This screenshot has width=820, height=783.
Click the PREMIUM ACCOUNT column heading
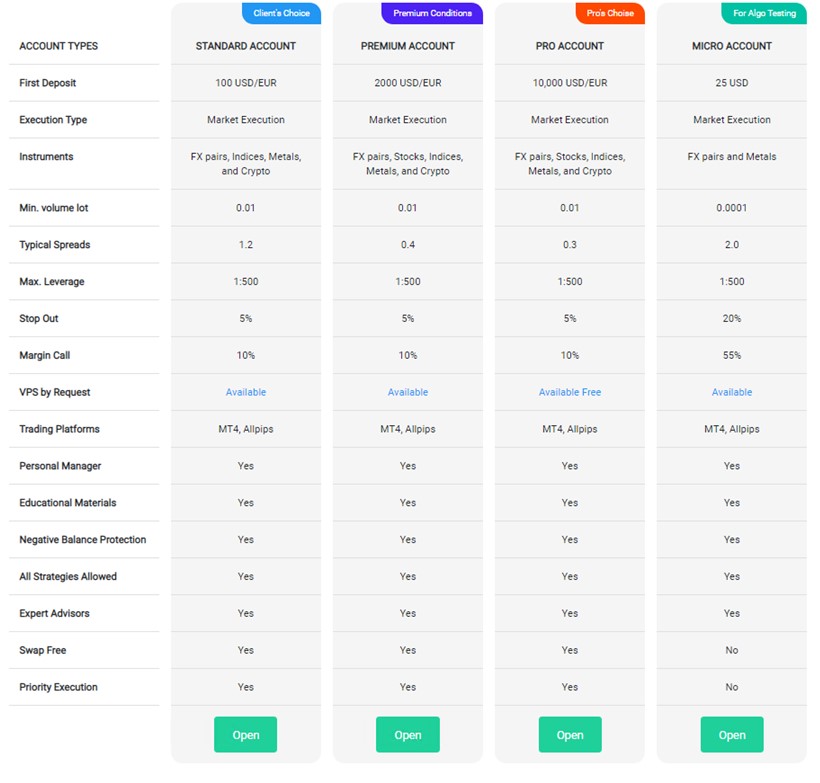[408, 46]
